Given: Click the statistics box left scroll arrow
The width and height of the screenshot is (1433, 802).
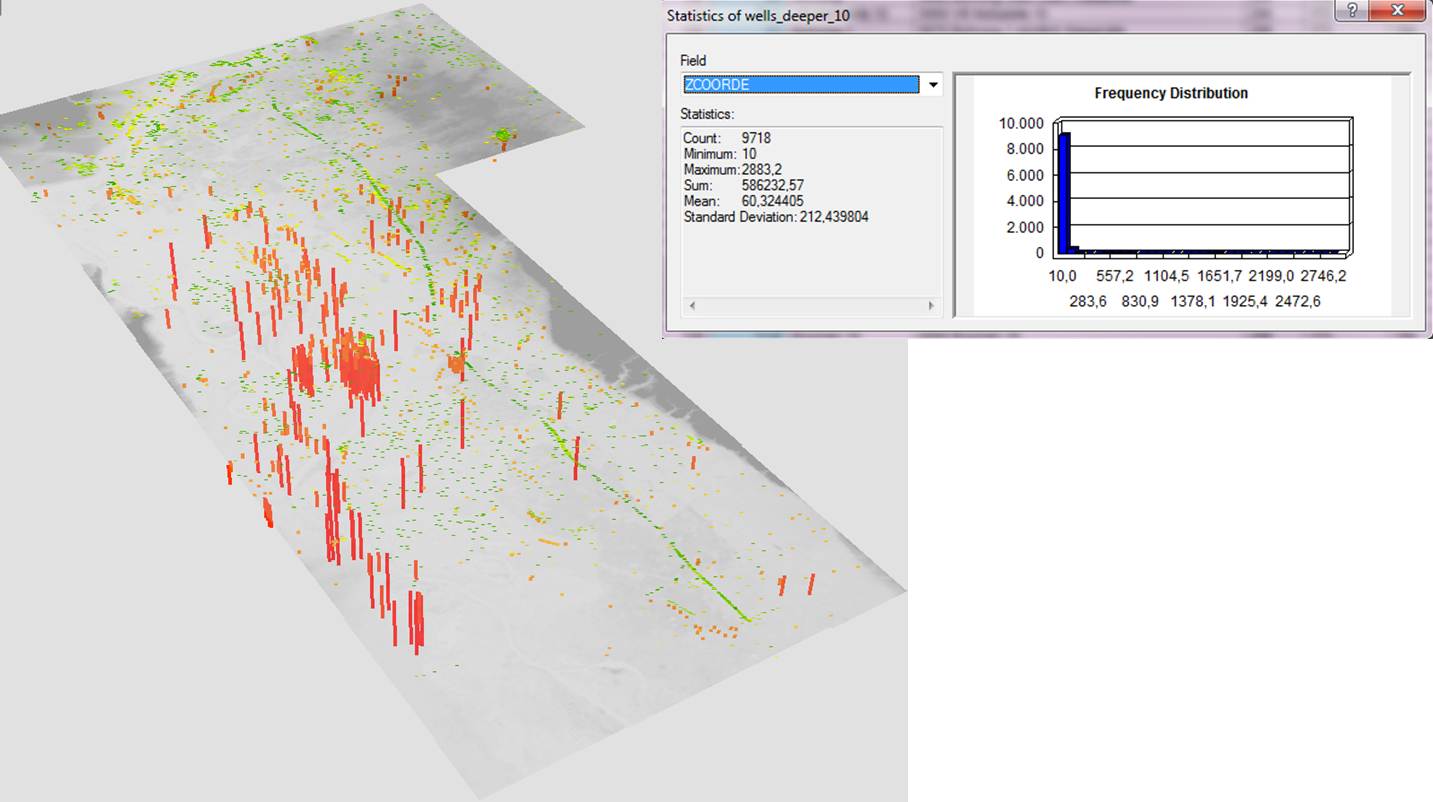Looking at the screenshot, I should (x=690, y=306).
